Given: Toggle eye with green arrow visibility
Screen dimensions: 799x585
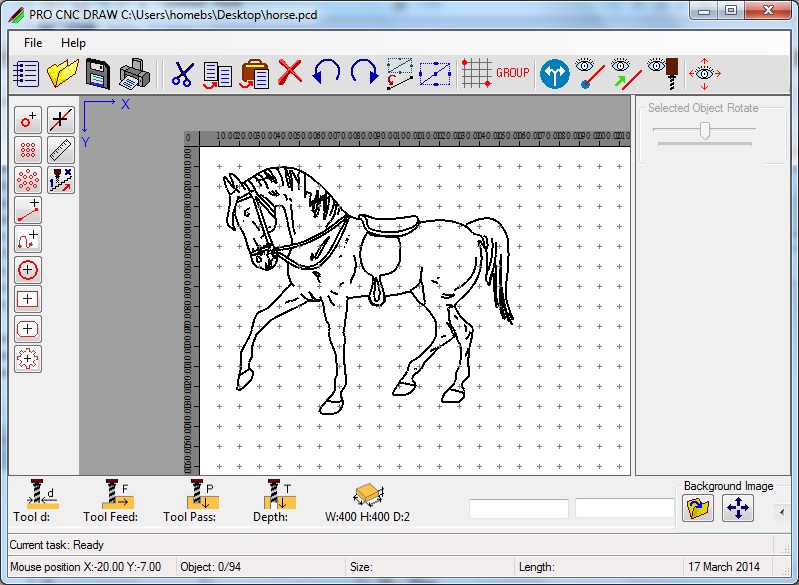Looking at the screenshot, I should pos(626,73).
